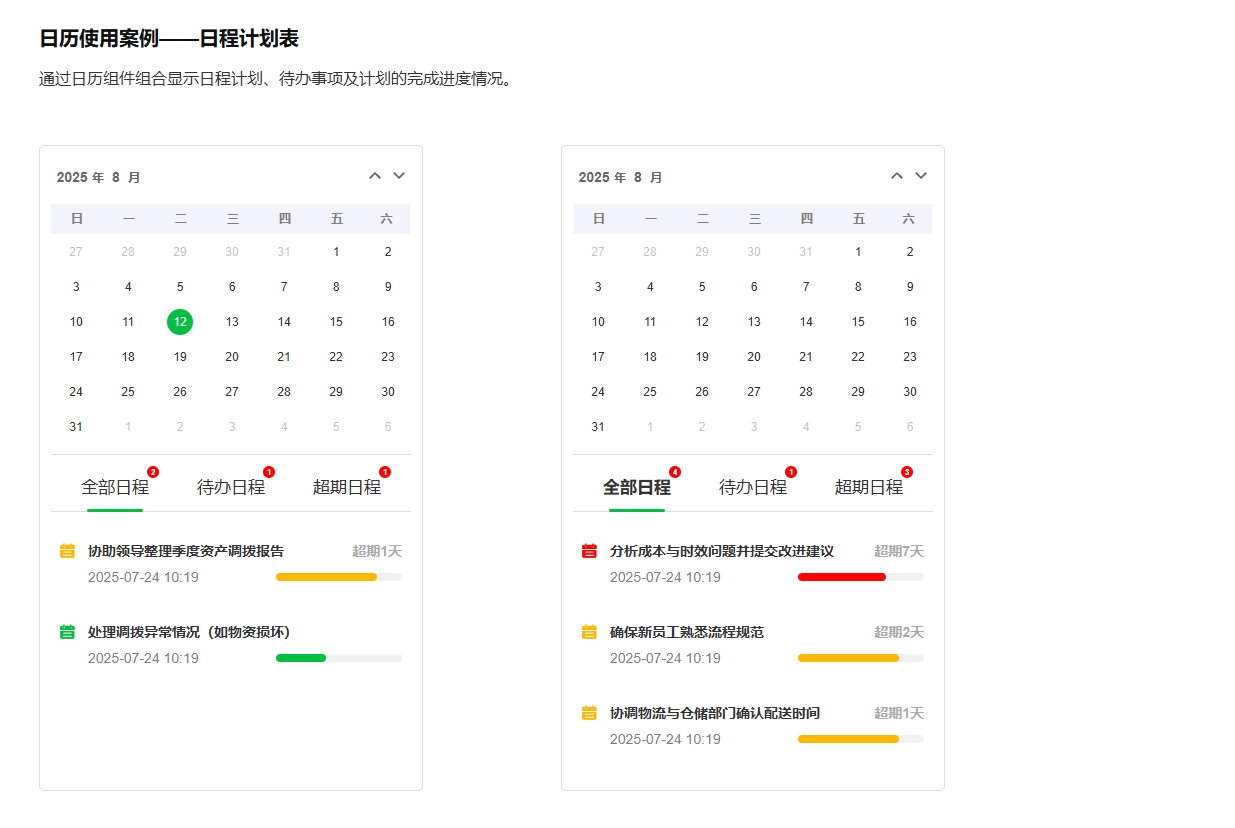Image resolution: width=1235 pixels, height=828 pixels.
Task: Click 2025 年 8 月 header in right calendar
Action: coord(620,177)
